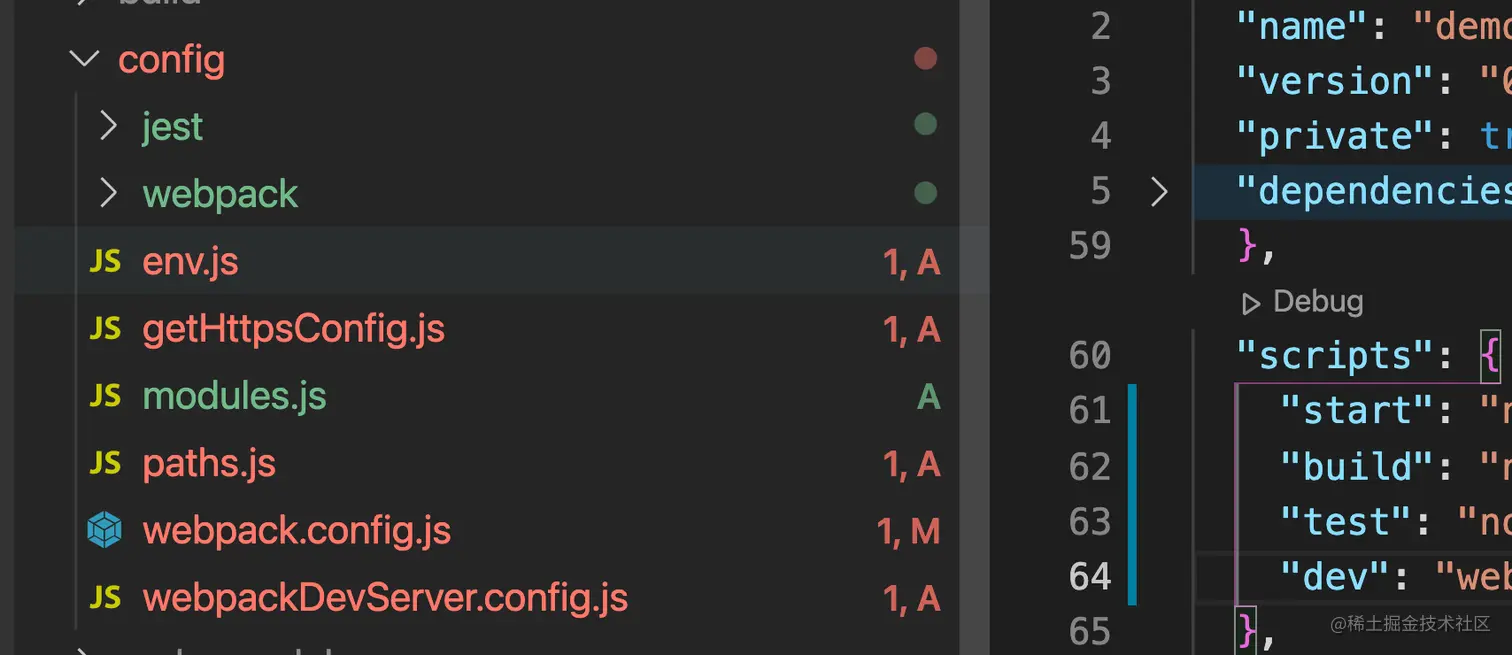Viewport: 1512px width, 655px height.
Task: Collapse the config folder chevron
Action: point(84,59)
